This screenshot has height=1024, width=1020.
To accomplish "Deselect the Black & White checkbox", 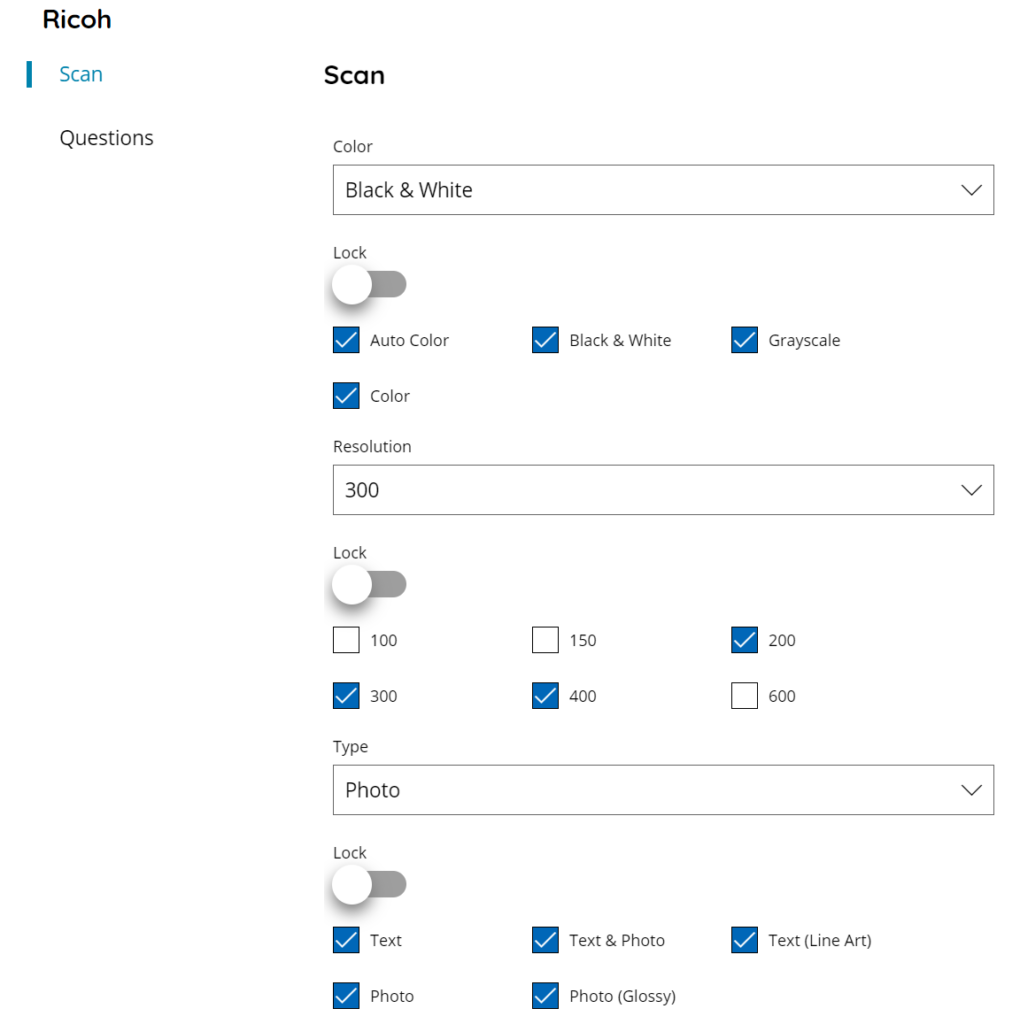I will 545,340.
